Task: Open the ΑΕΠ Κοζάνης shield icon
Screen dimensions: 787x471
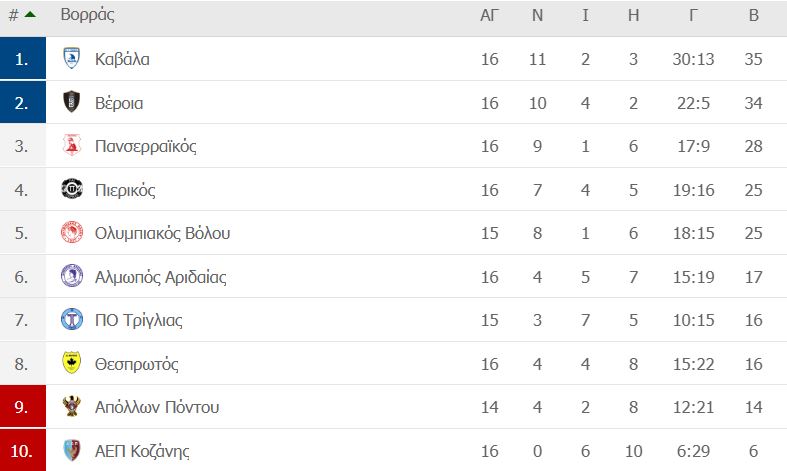Action: point(72,450)
